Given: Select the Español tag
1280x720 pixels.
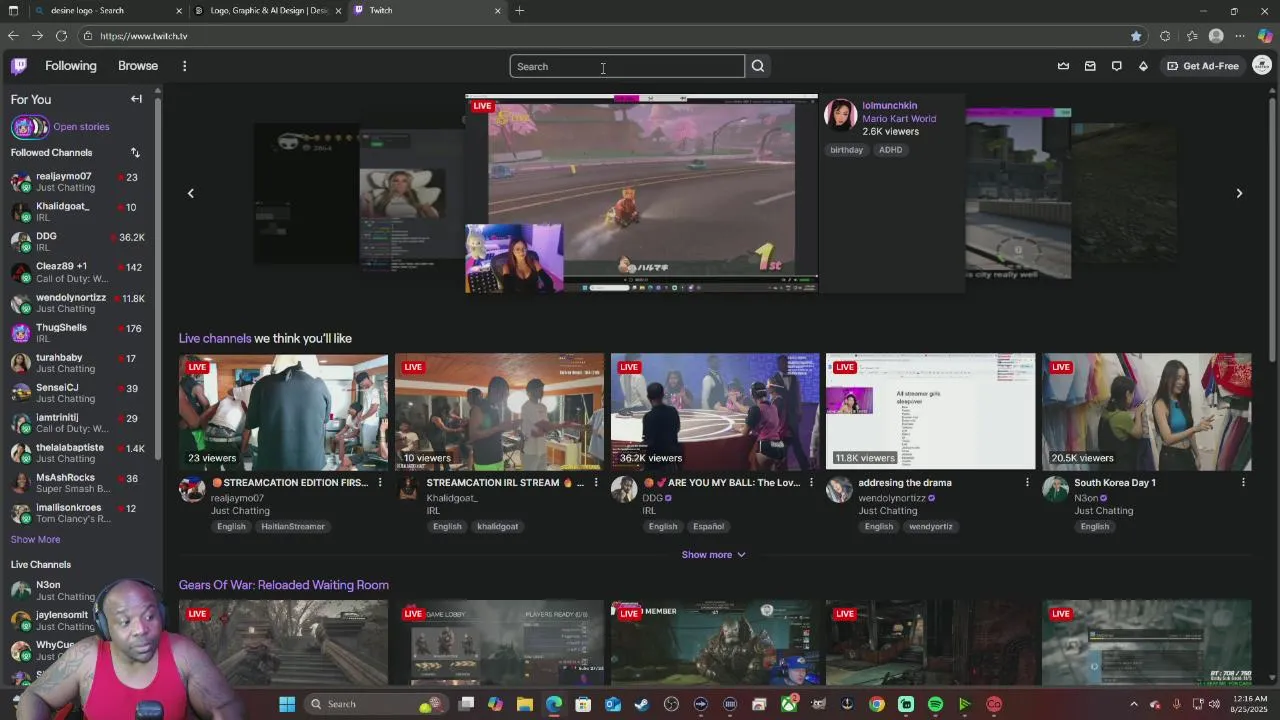Looking at the screenshot, I should [708, 527].
